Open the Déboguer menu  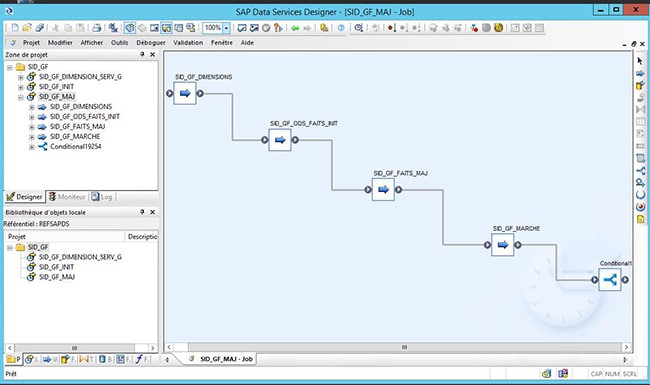[151, 42]
